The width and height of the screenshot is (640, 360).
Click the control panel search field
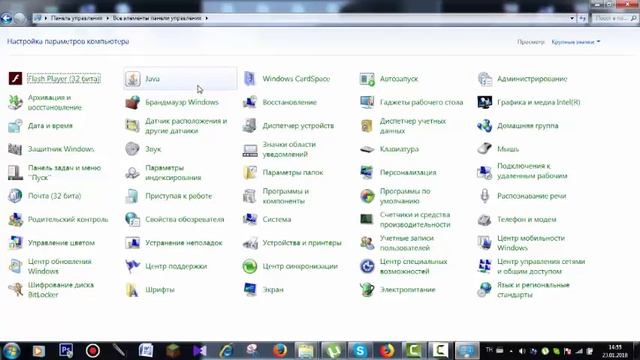pos(615,18)
